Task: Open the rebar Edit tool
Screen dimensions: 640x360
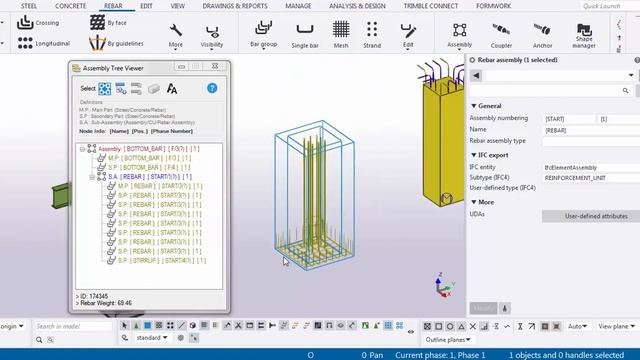Action: coord(408,36)
